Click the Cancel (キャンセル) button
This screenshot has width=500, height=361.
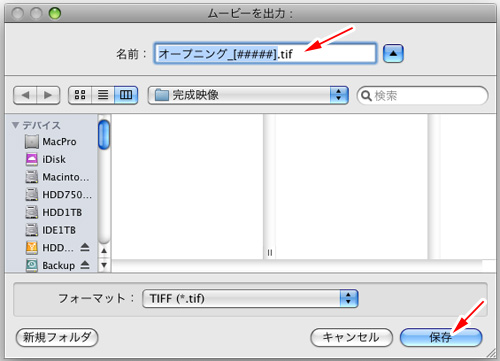pos(351,337)
